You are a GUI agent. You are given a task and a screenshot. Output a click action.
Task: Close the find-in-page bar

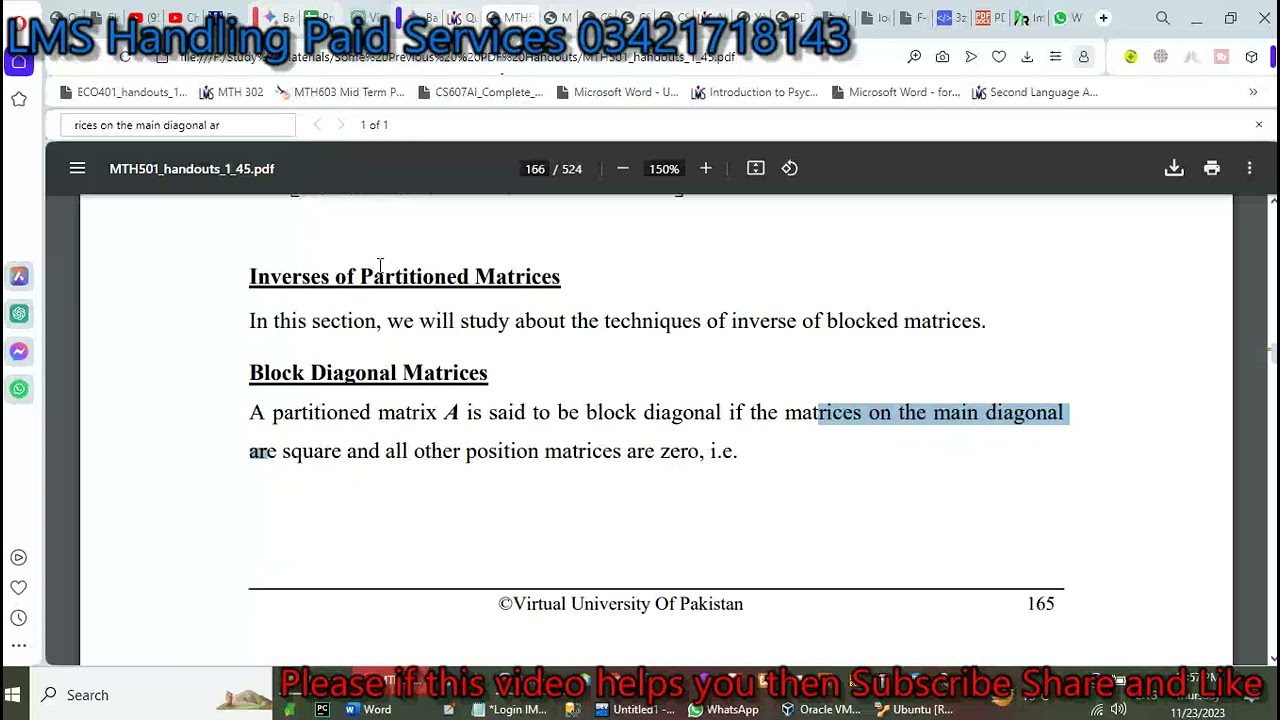[1259, 125]
